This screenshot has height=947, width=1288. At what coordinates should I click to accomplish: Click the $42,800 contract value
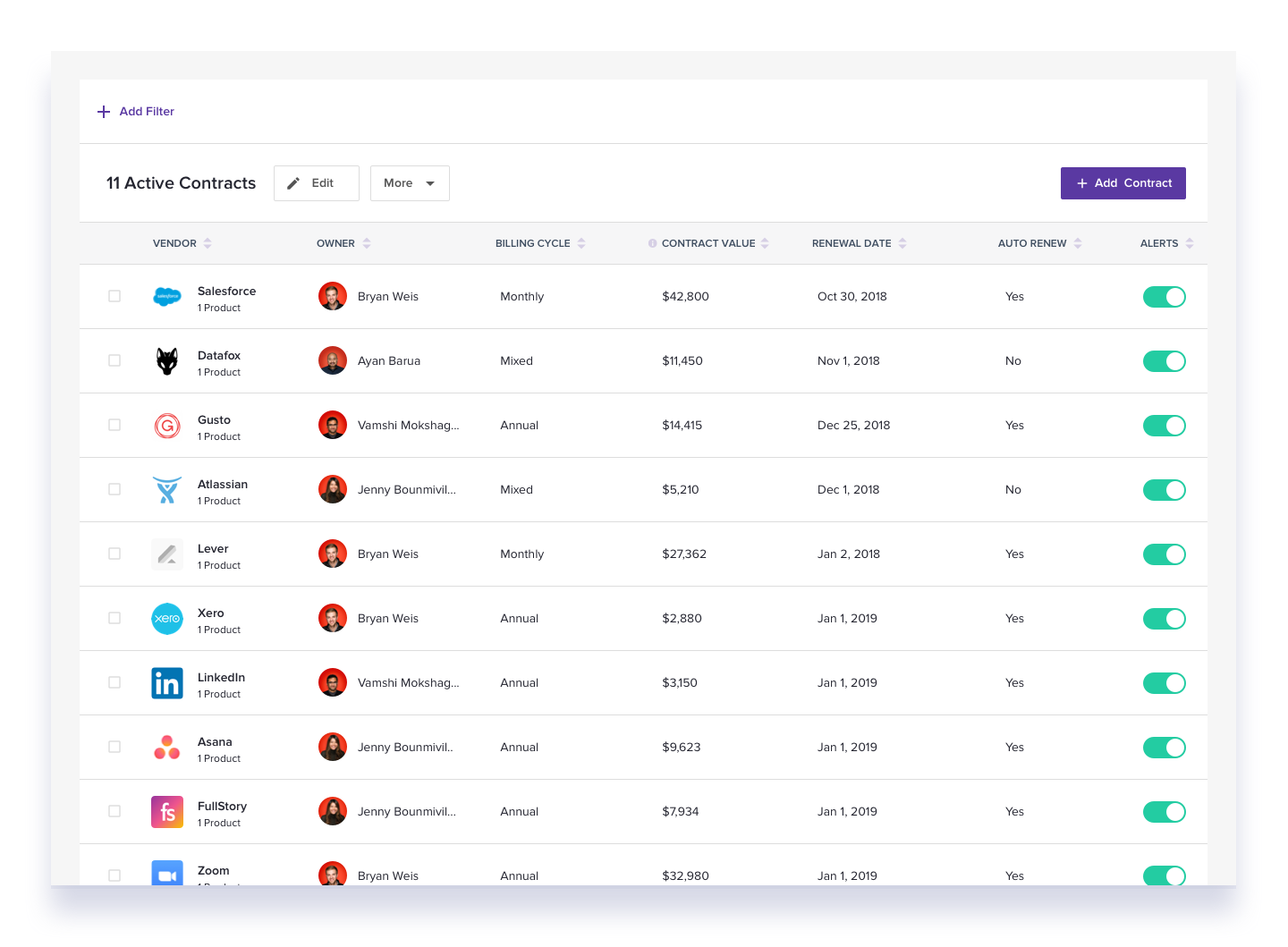pos(685,297)
